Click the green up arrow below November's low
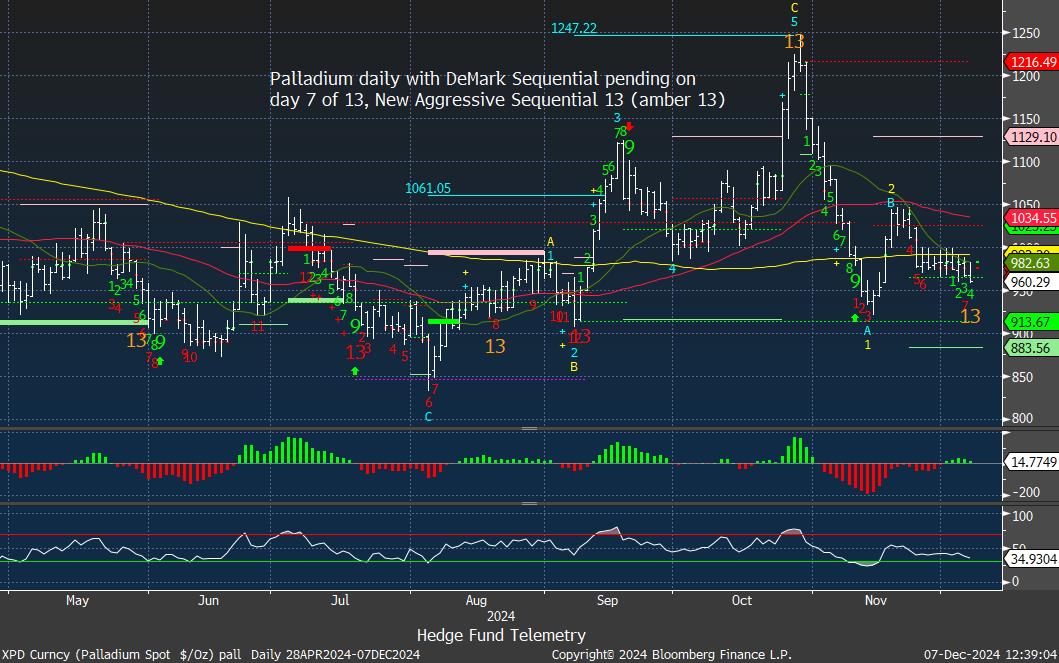Image resolution: width=1059 pixels, height=663 pixels. click(854, 316)
